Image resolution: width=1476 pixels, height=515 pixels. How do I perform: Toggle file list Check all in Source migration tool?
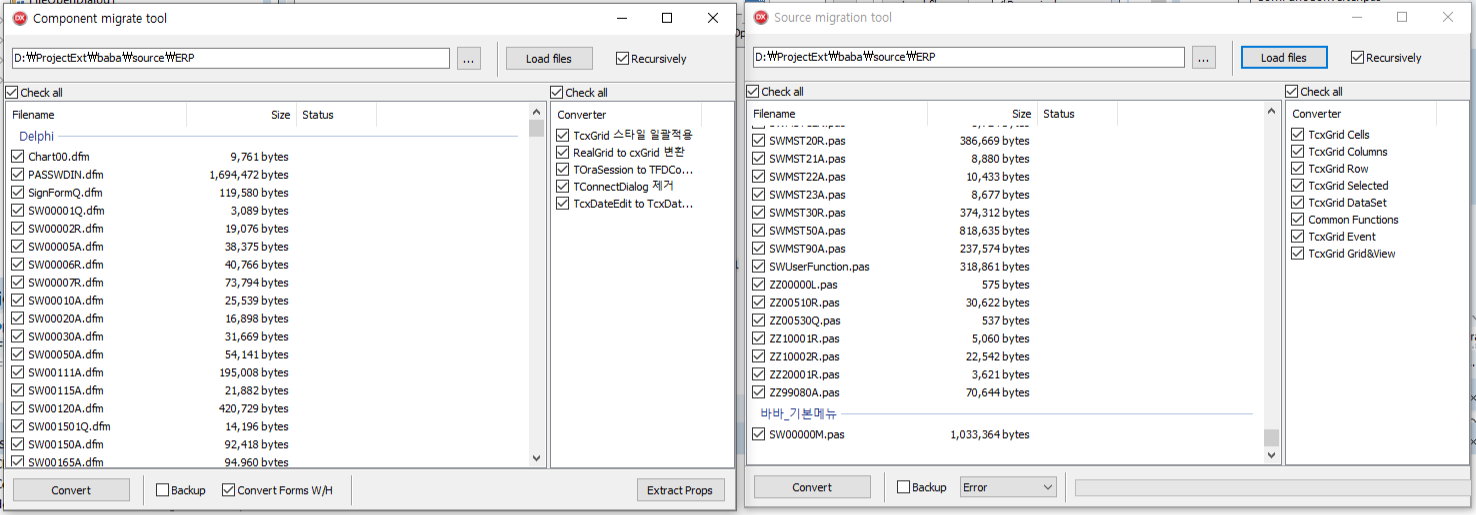(753, 91)
